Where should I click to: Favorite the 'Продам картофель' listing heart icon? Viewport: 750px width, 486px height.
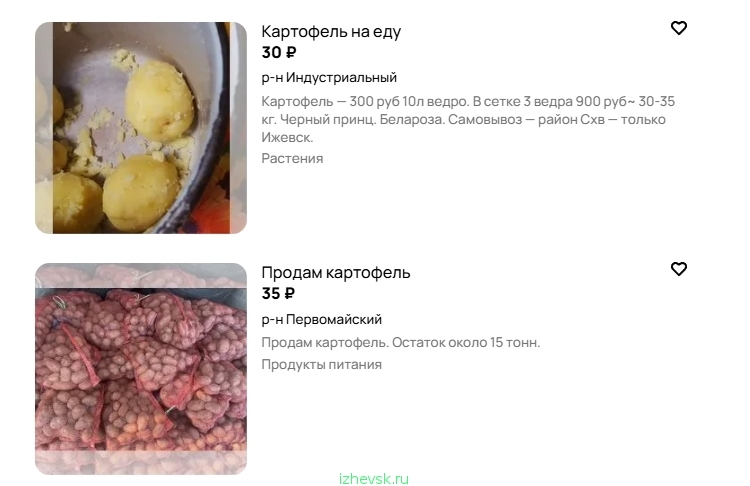[x=678, y=269]
